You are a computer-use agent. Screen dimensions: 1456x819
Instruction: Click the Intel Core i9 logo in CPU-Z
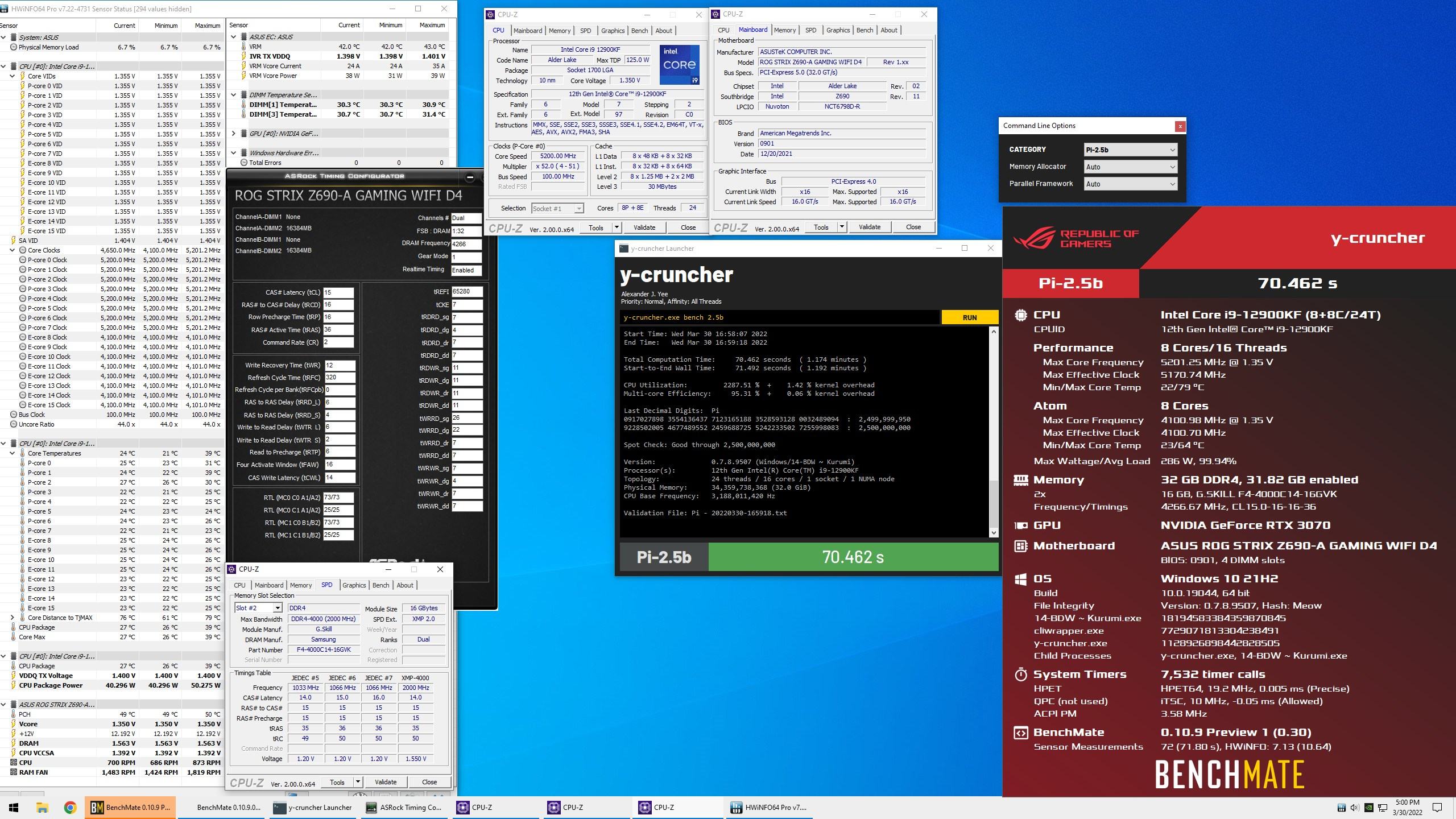[679, 65]
